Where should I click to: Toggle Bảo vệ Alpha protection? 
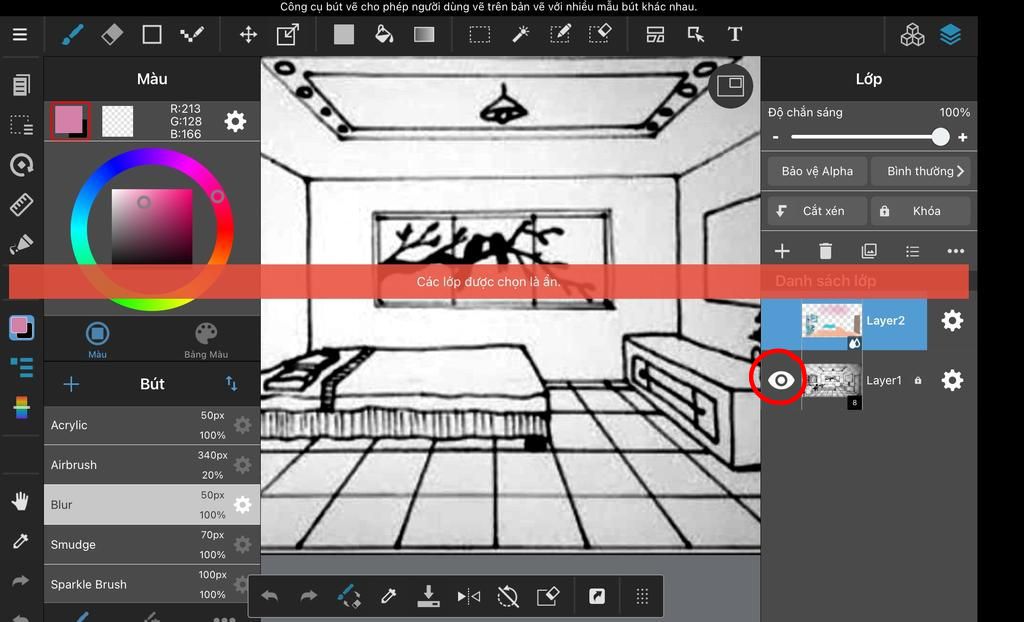817,171
